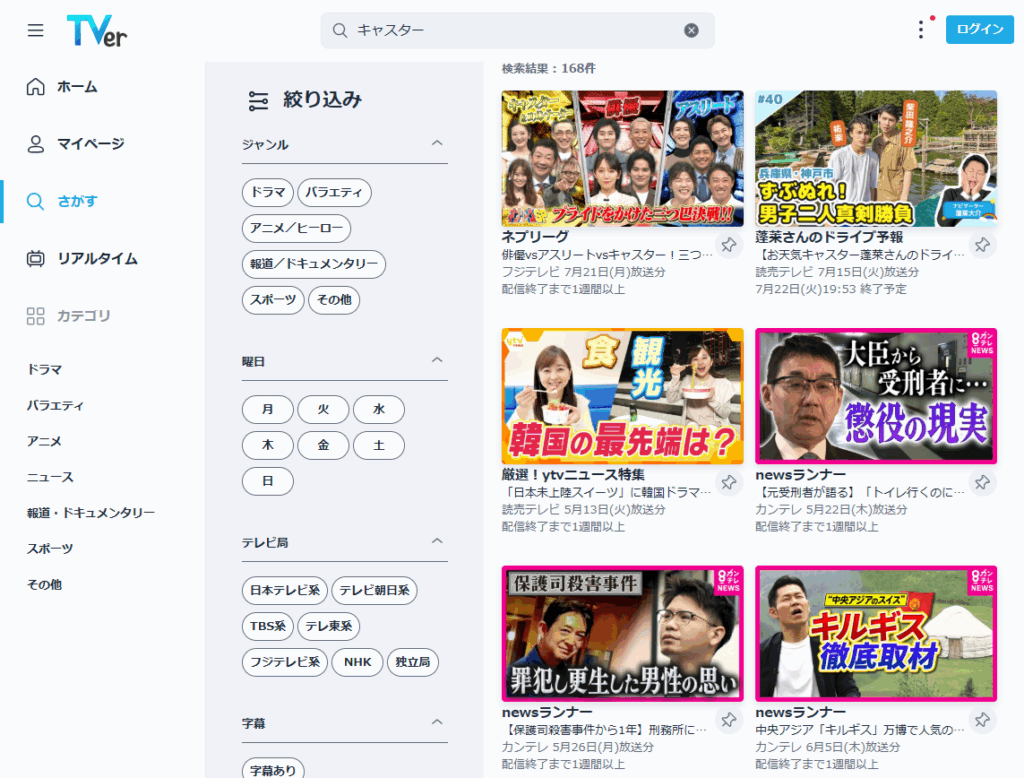Click the ログイン button
The image size is (1024, 778).
click(980, 29)
